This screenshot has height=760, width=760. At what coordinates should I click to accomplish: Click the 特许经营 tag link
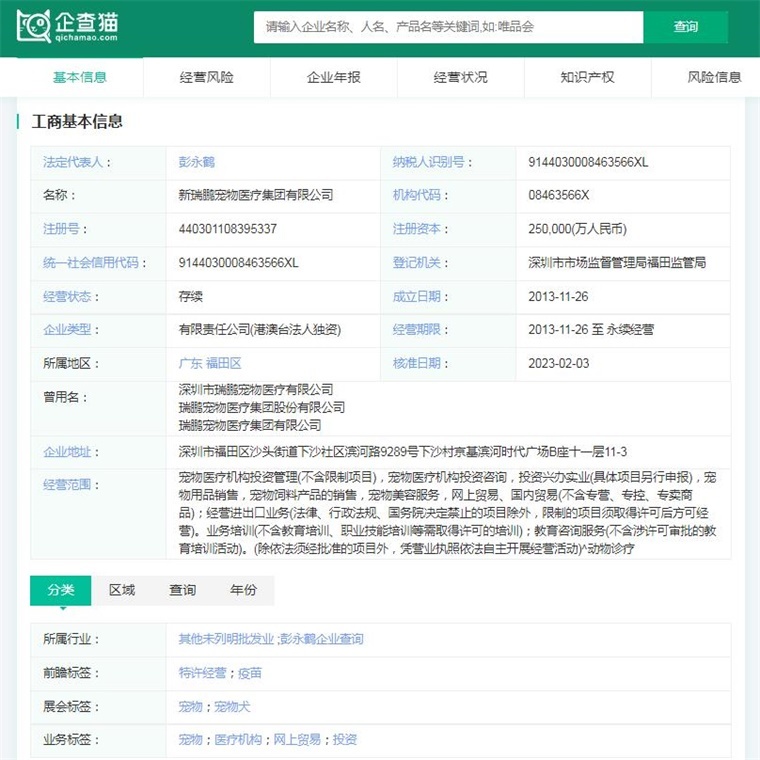(202, 673)
